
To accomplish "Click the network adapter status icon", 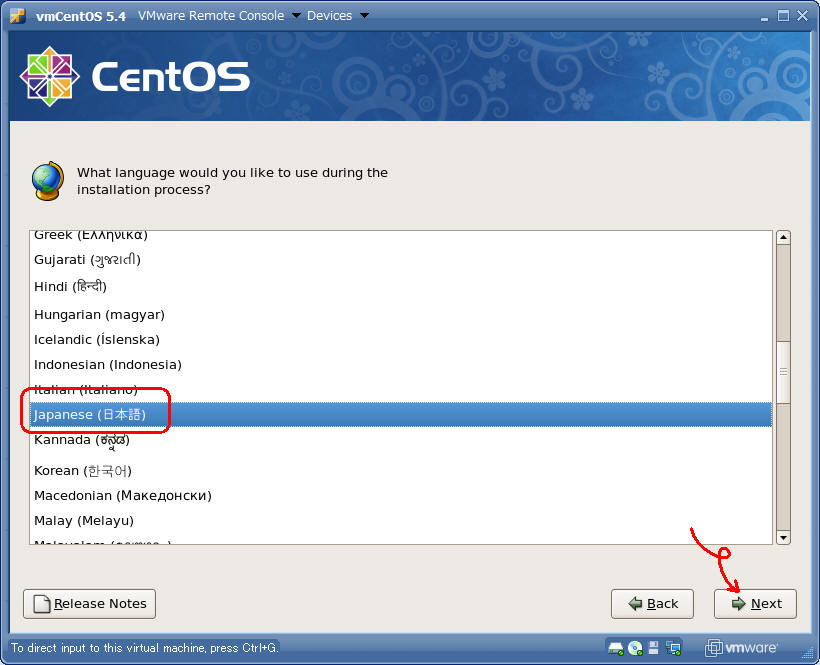I will (x=673, y=647).
